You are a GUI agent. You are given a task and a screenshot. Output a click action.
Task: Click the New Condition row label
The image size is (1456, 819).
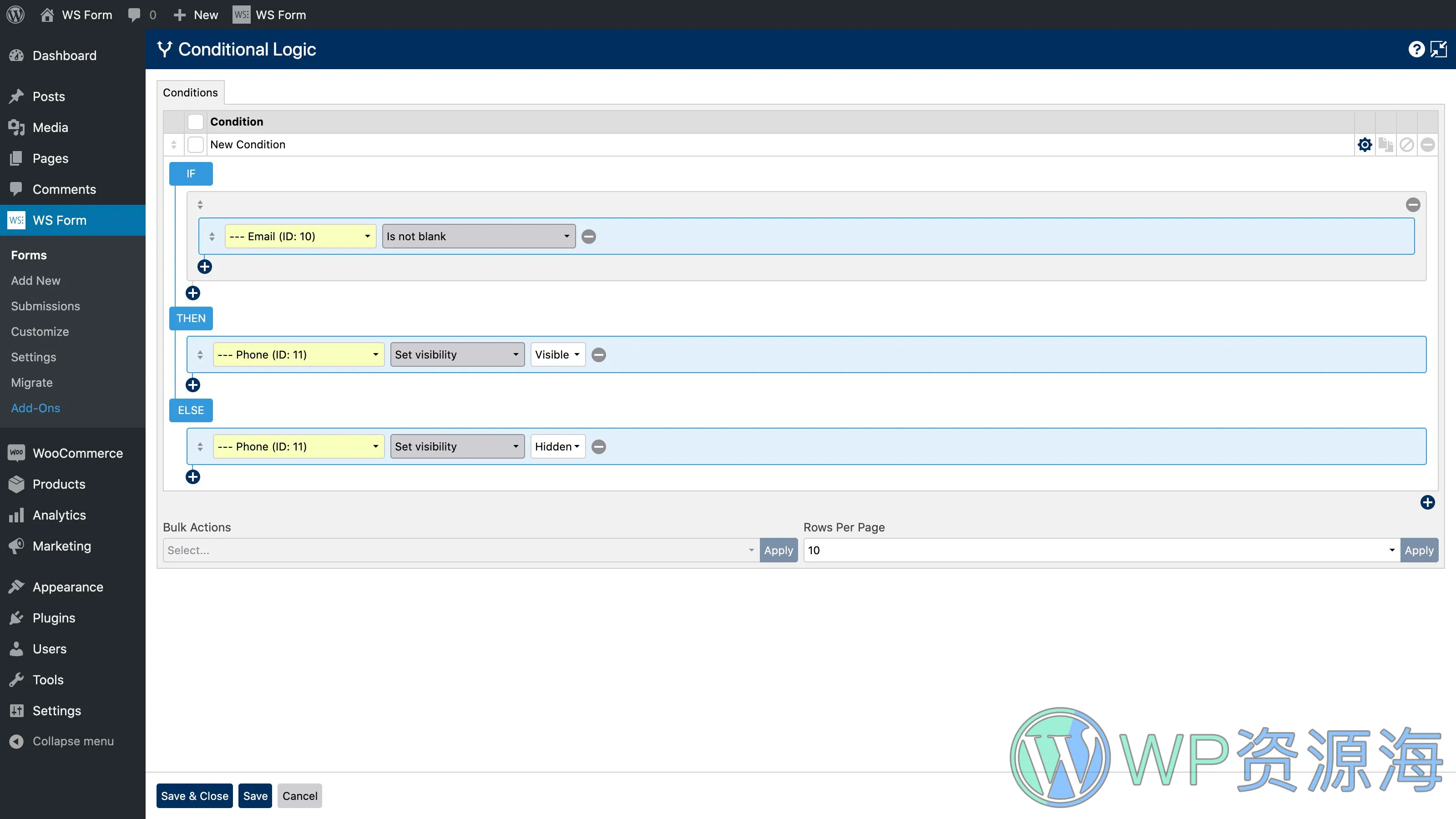[x=248, y=145]
